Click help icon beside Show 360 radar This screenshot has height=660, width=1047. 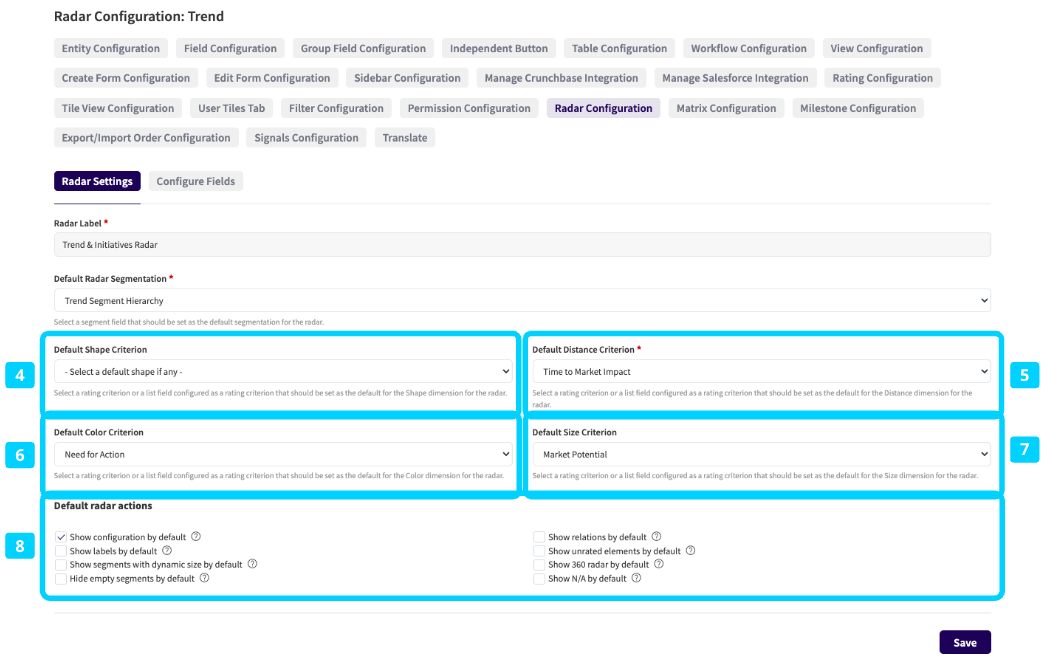658,564
